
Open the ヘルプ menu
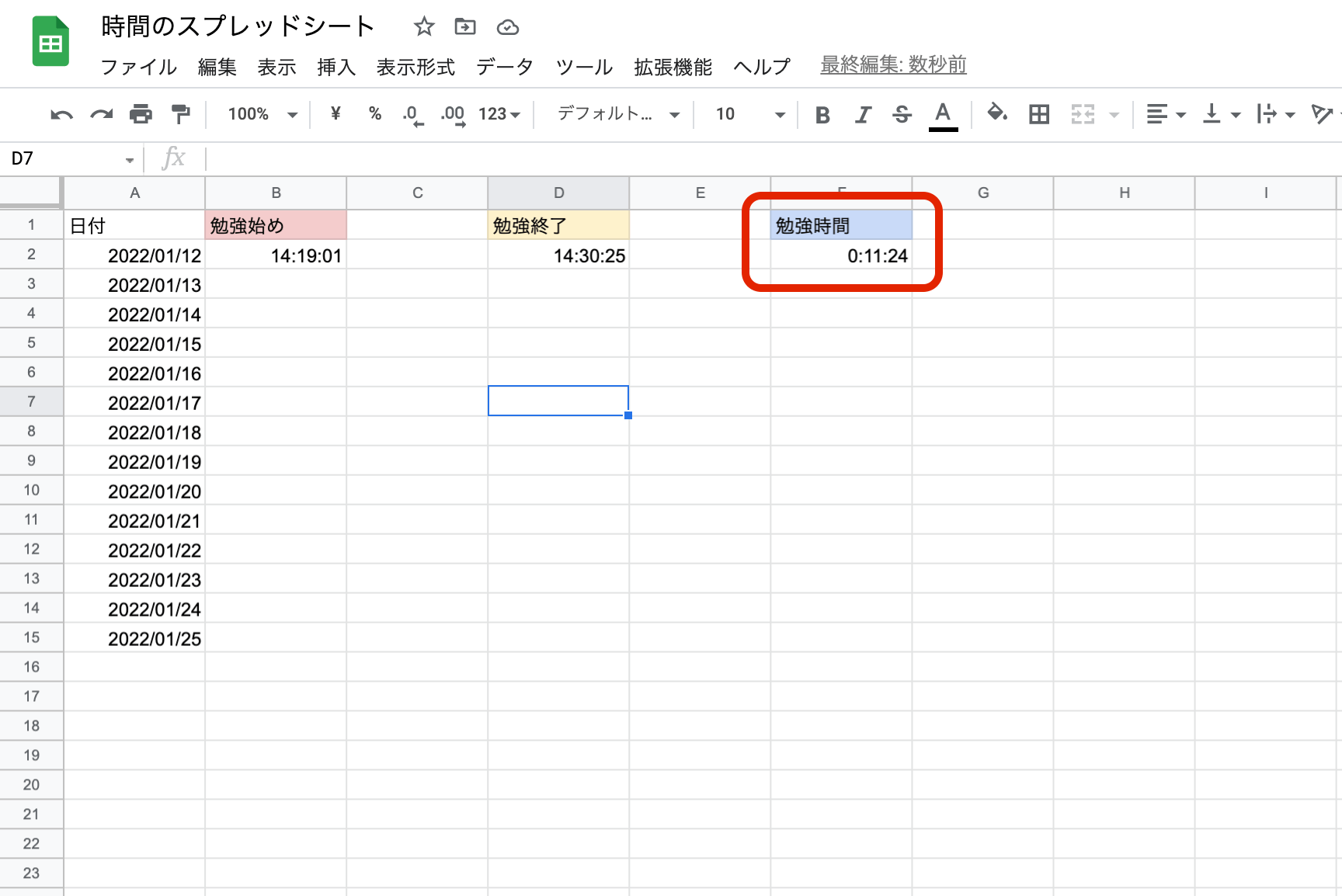(762, 67)
